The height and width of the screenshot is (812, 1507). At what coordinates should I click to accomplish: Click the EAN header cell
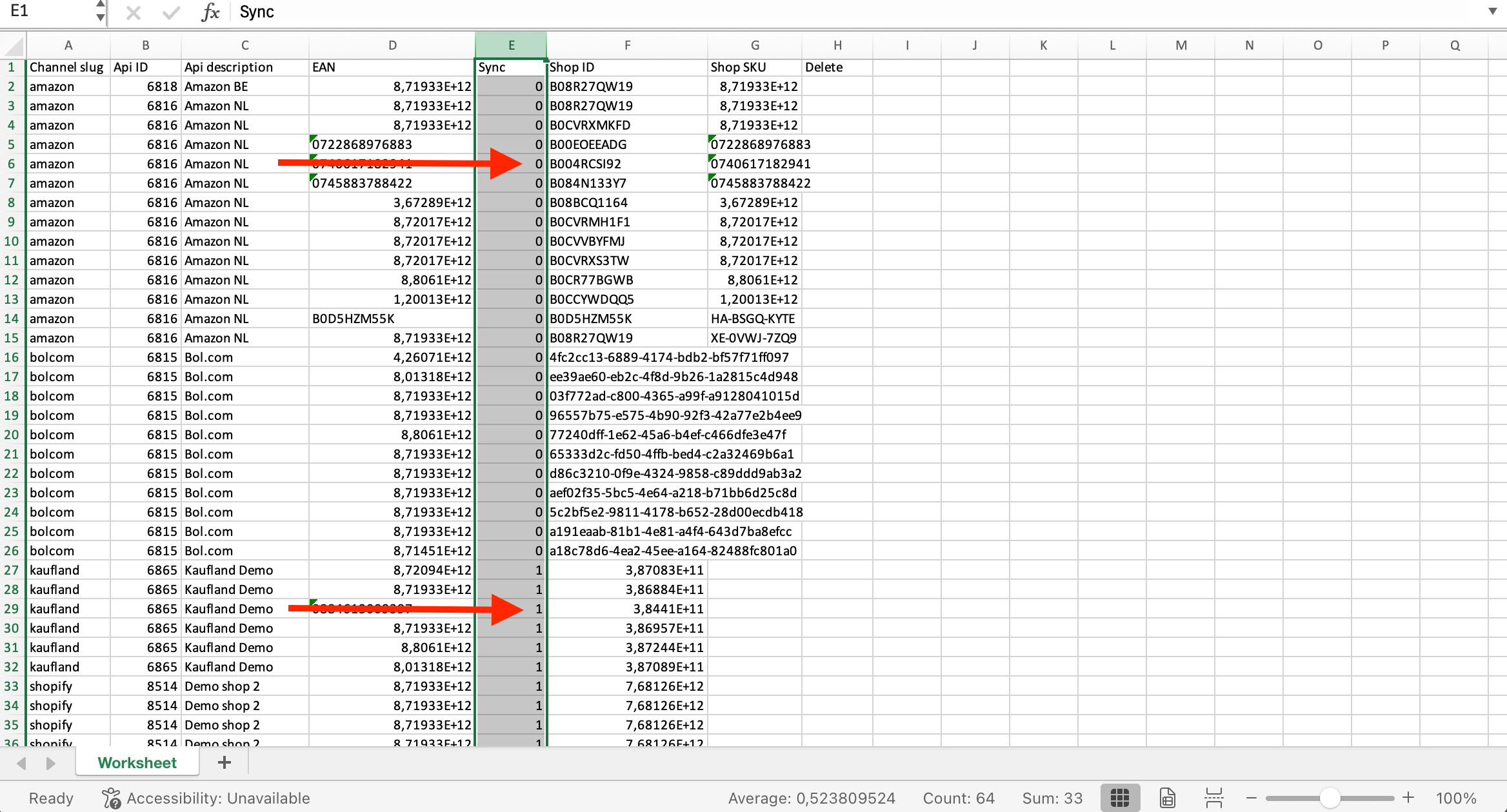(x=392, y=67)
